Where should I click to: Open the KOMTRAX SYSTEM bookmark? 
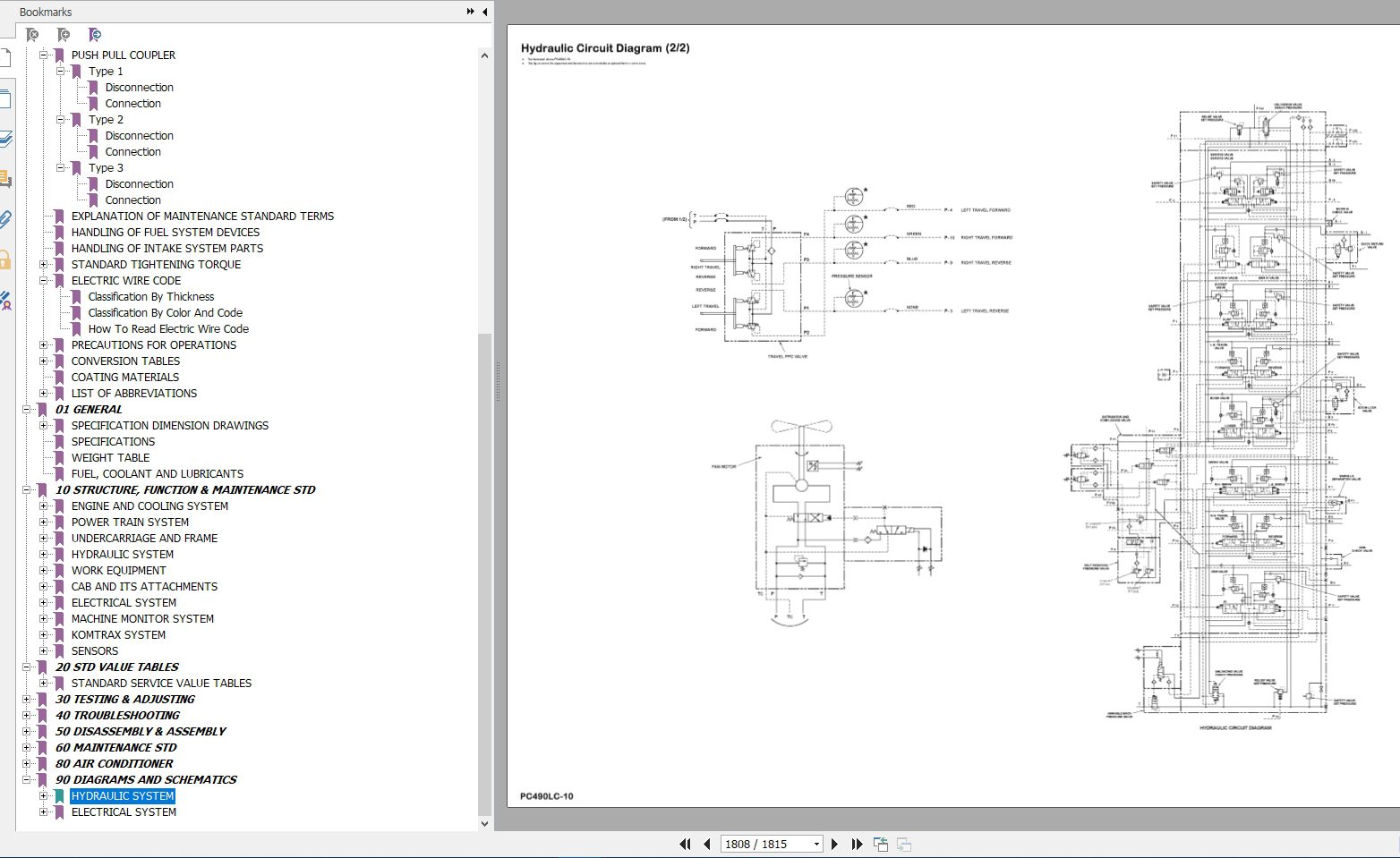(118, 635)
